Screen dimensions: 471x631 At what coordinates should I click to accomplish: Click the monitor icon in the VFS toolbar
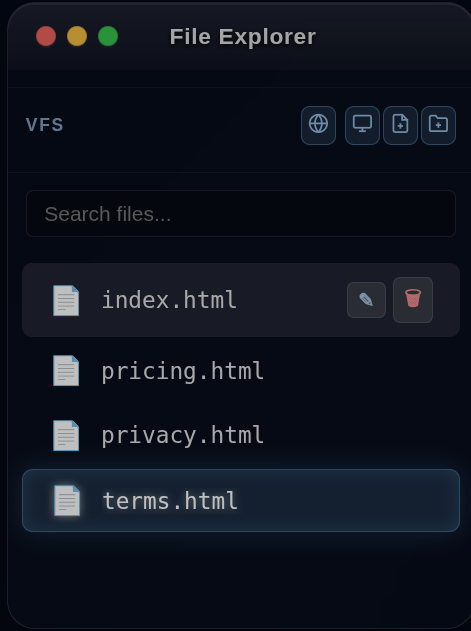tap(362, 125)
